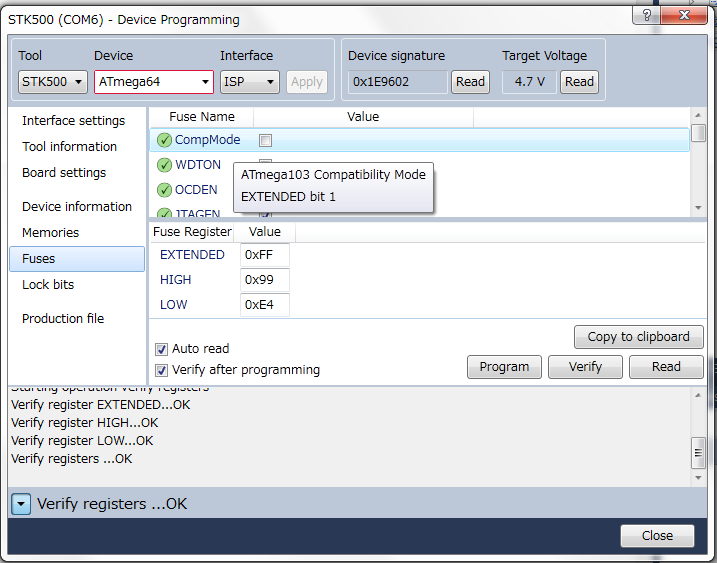Click Copy to clipboard button
This screenshot has height=563, width=717.
tap(638, 337)
